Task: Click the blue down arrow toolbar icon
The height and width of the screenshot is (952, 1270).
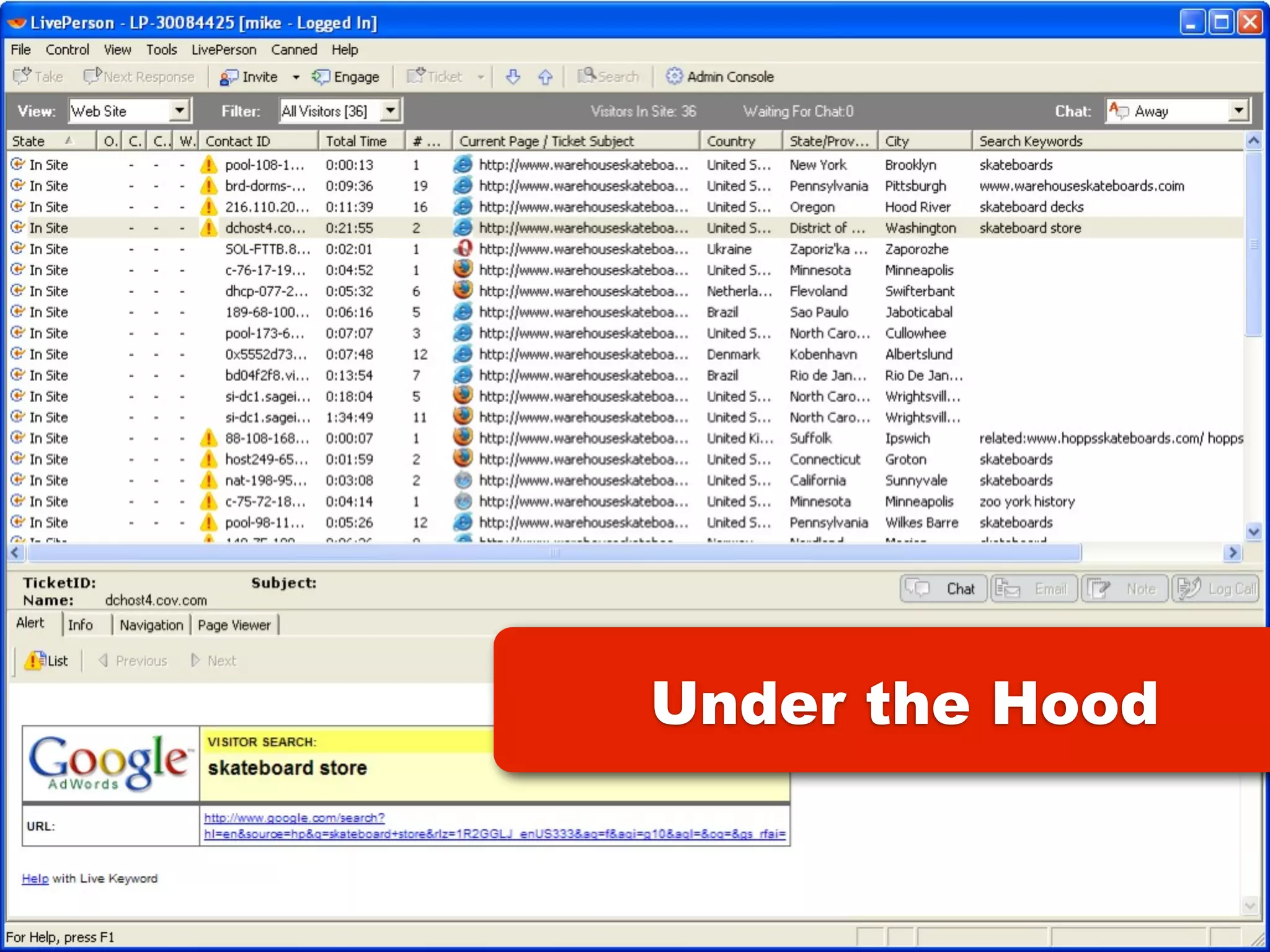Action: 513,77
